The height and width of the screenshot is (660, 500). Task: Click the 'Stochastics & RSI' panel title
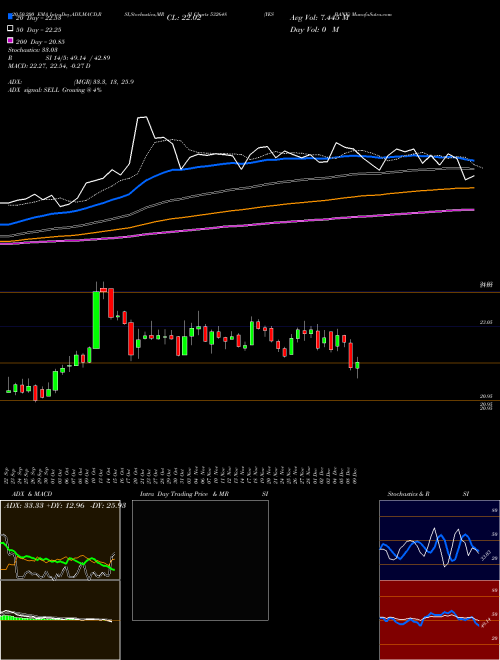(428, 494)
